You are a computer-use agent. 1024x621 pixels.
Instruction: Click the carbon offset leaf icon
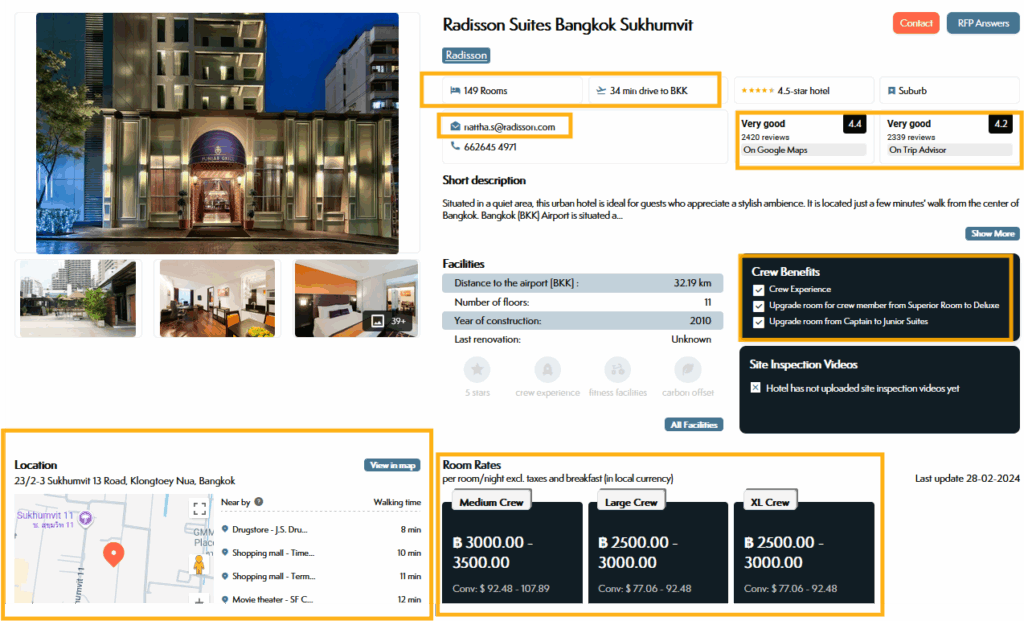click(688, 370)
